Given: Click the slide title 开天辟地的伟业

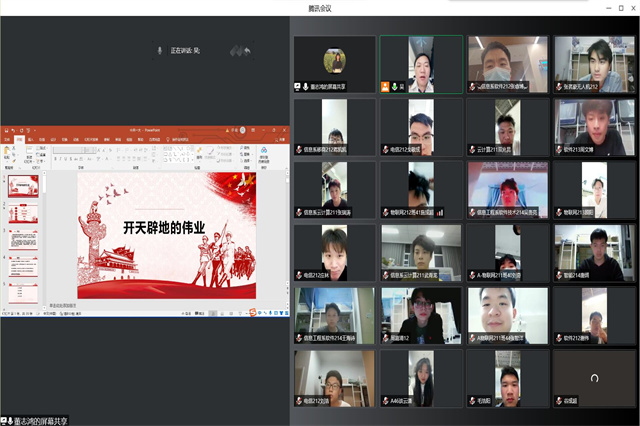Looking at the screenshot, I should [164, 227].
